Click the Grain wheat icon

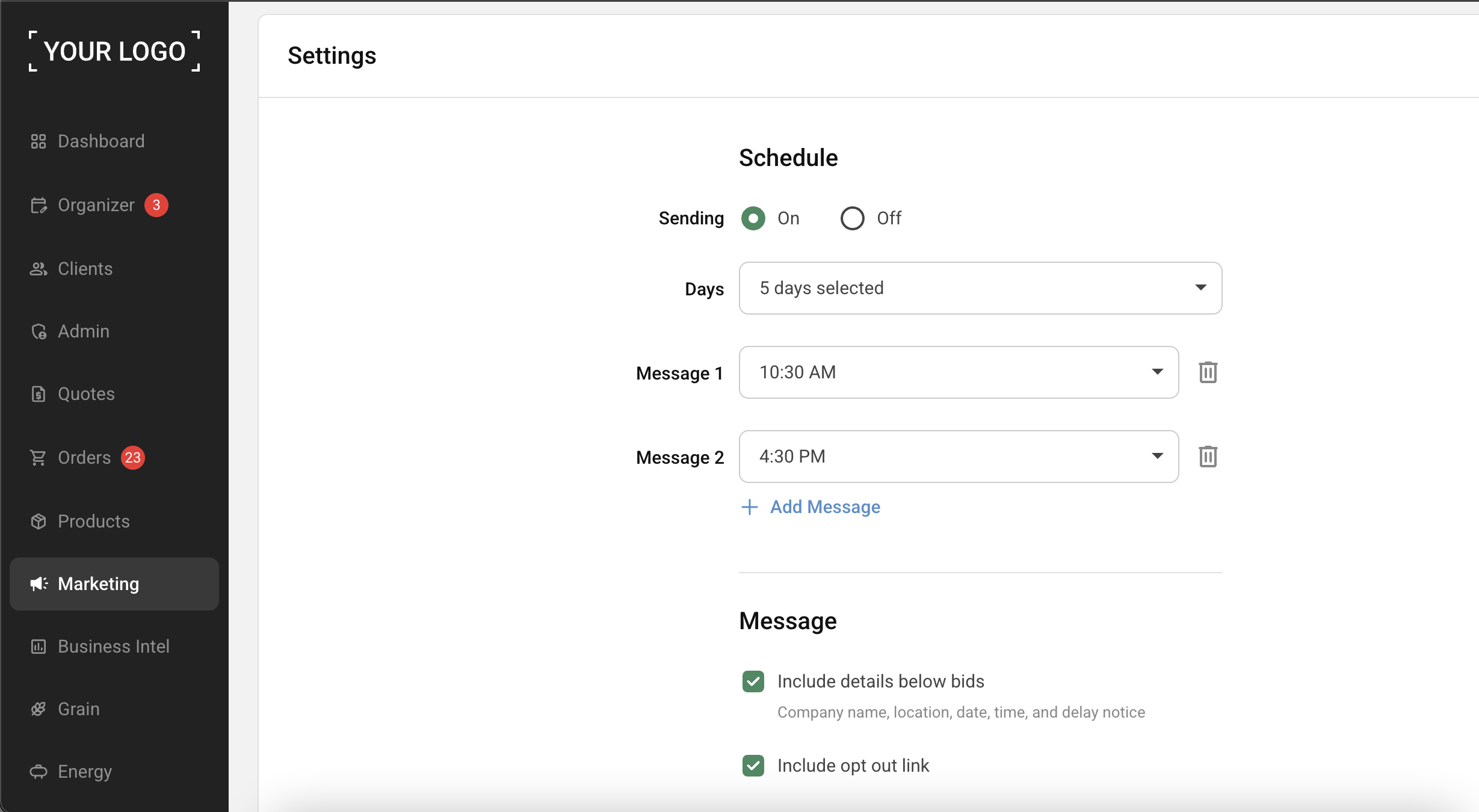39,709
